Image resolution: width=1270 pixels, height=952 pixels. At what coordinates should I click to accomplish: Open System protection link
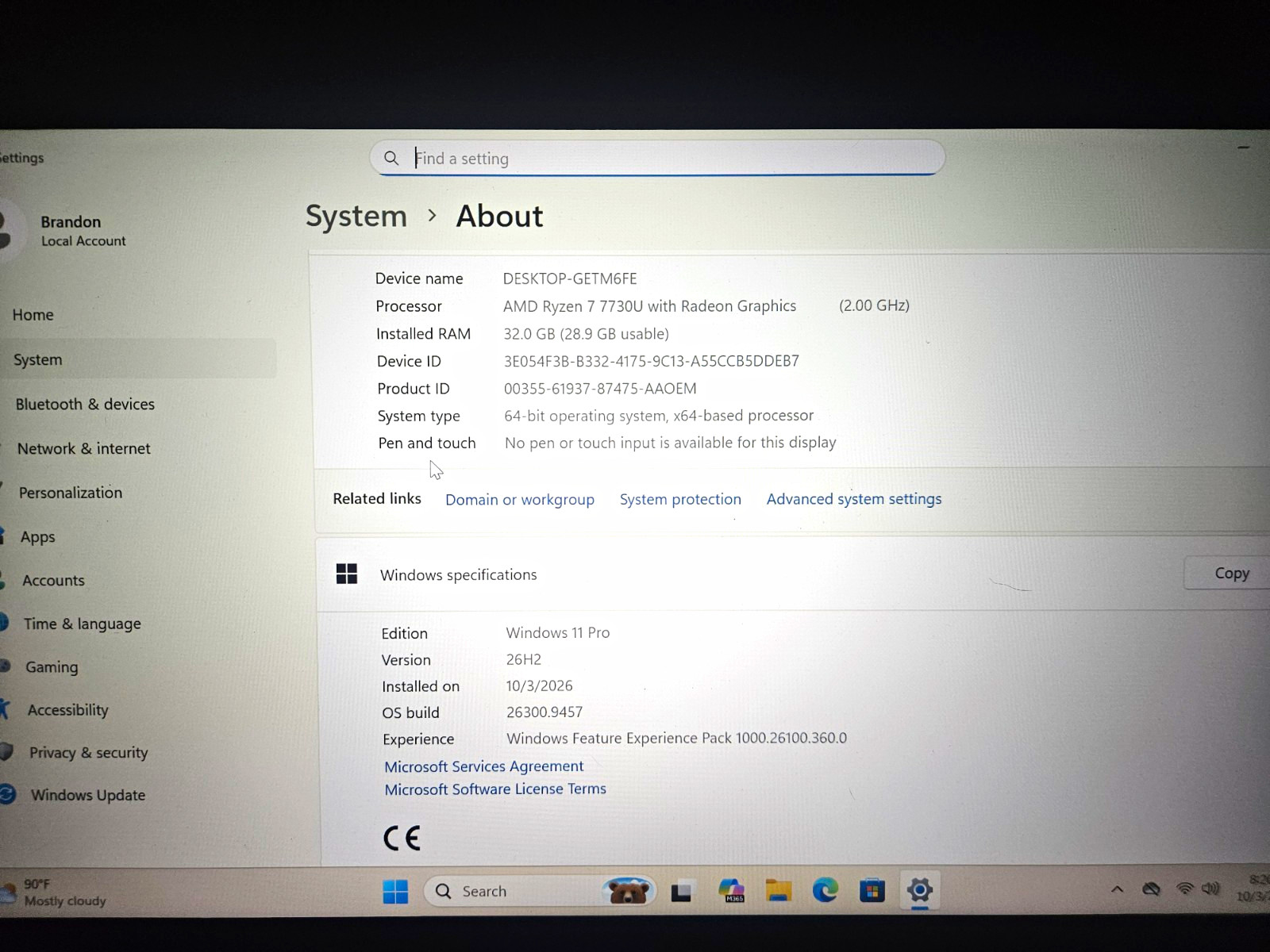pyautogui.click(x=680, y=499)
